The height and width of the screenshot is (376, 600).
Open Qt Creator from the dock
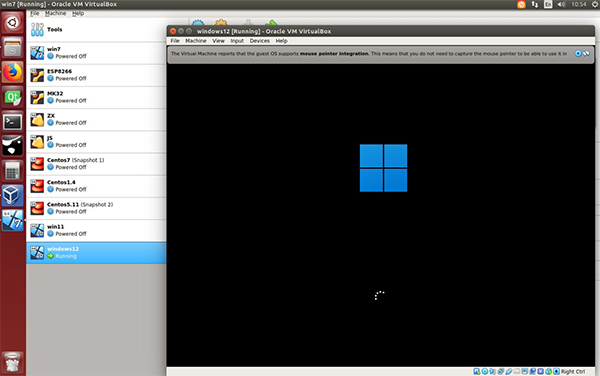(x=13, y=97)
